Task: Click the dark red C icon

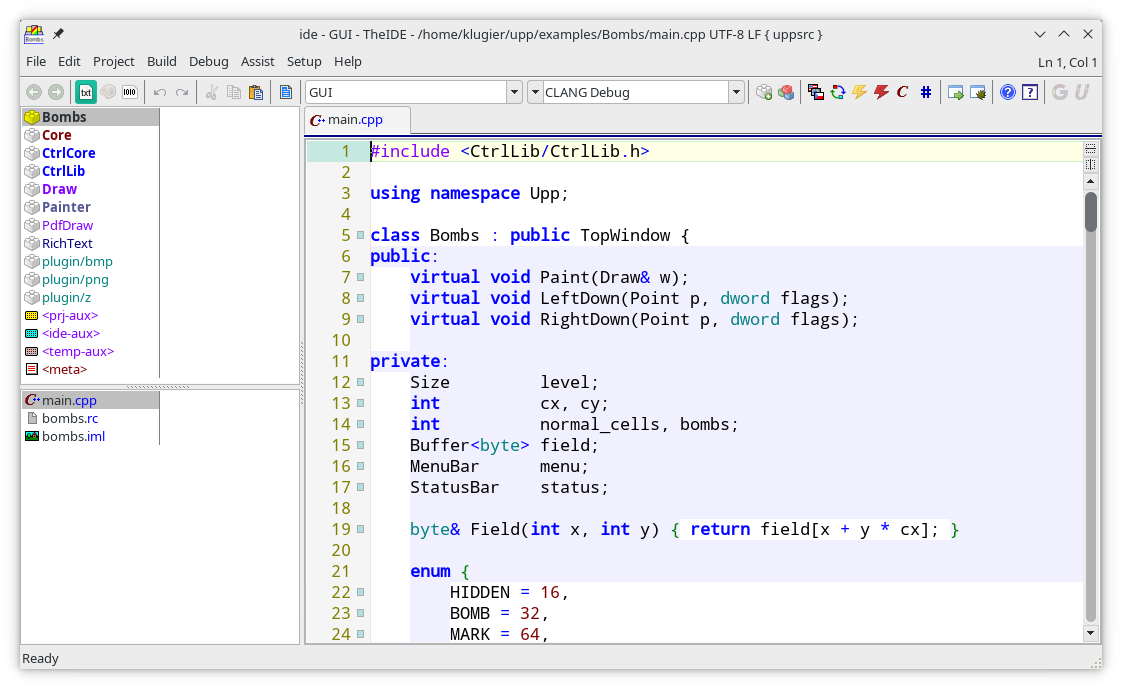Action: click(902, 93)
